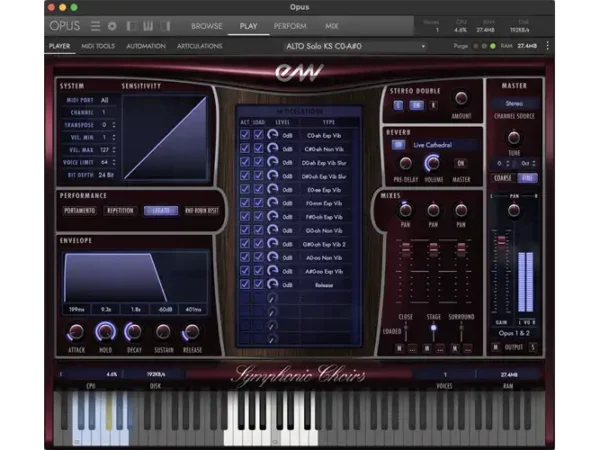The width and height of the screenshot is (600, 450).
Task: Toggle LOAD checkbox for C#0-ah Non Vib
Action: coord(259,148)
